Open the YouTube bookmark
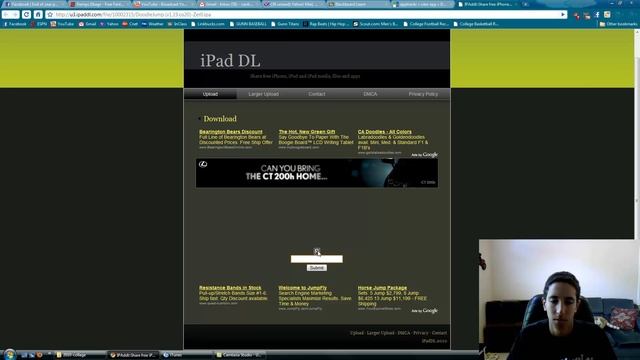Image resolution: width=640 pixels, height=360 pixels. tap(62, 24)
